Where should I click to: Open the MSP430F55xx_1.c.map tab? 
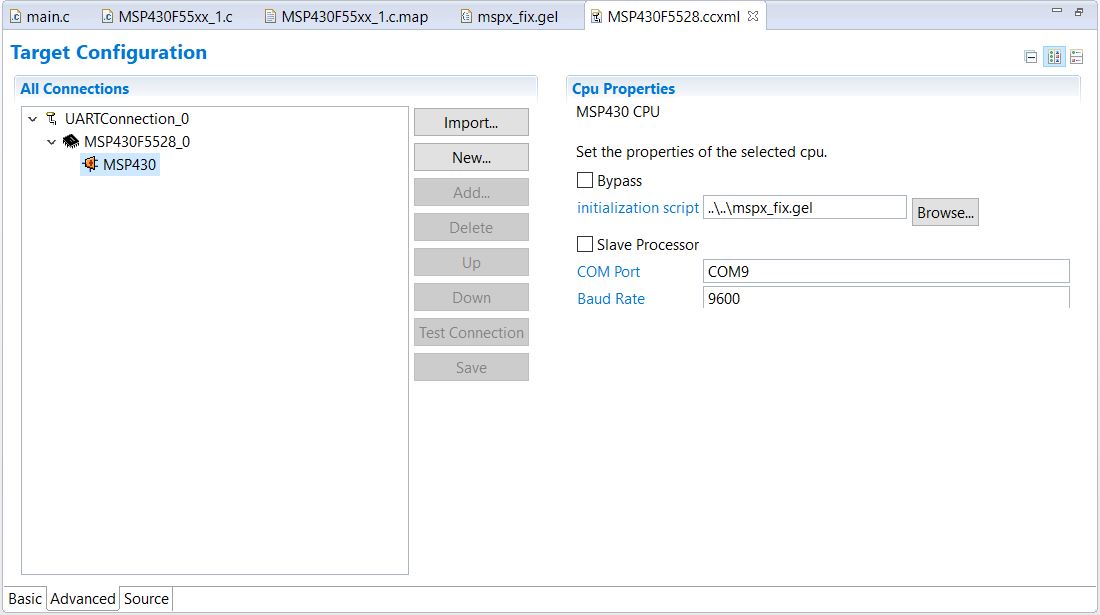pos(347,16)
